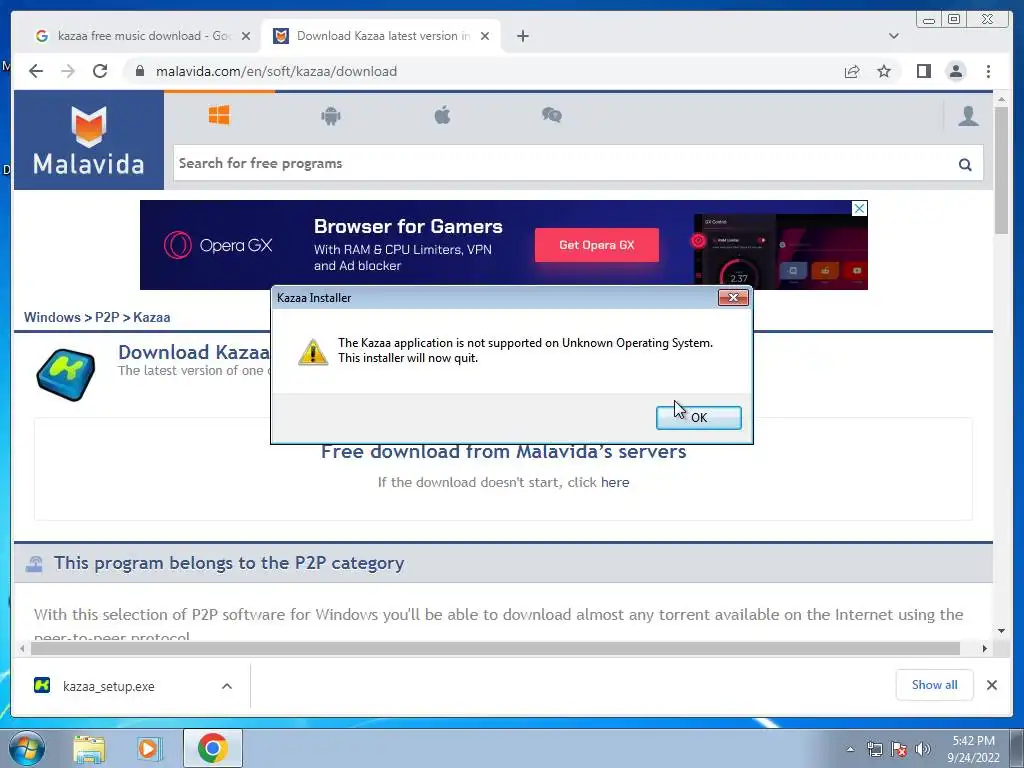Viewport: 1024px width, 768px height.
Task: Open Windows breadcrumb link
Action: (x=52, y=317)
